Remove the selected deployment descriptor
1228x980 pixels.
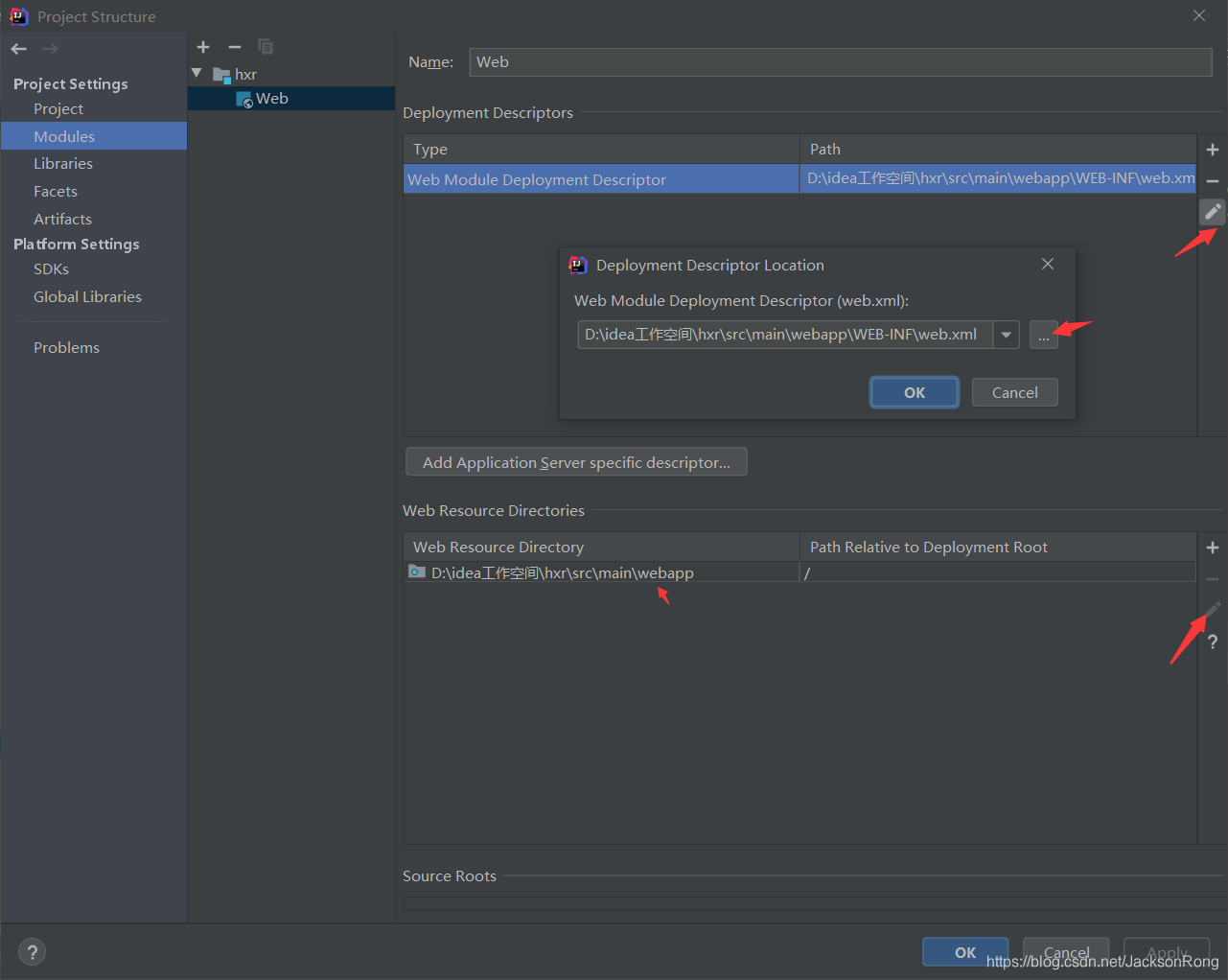tap(1213, 181)
